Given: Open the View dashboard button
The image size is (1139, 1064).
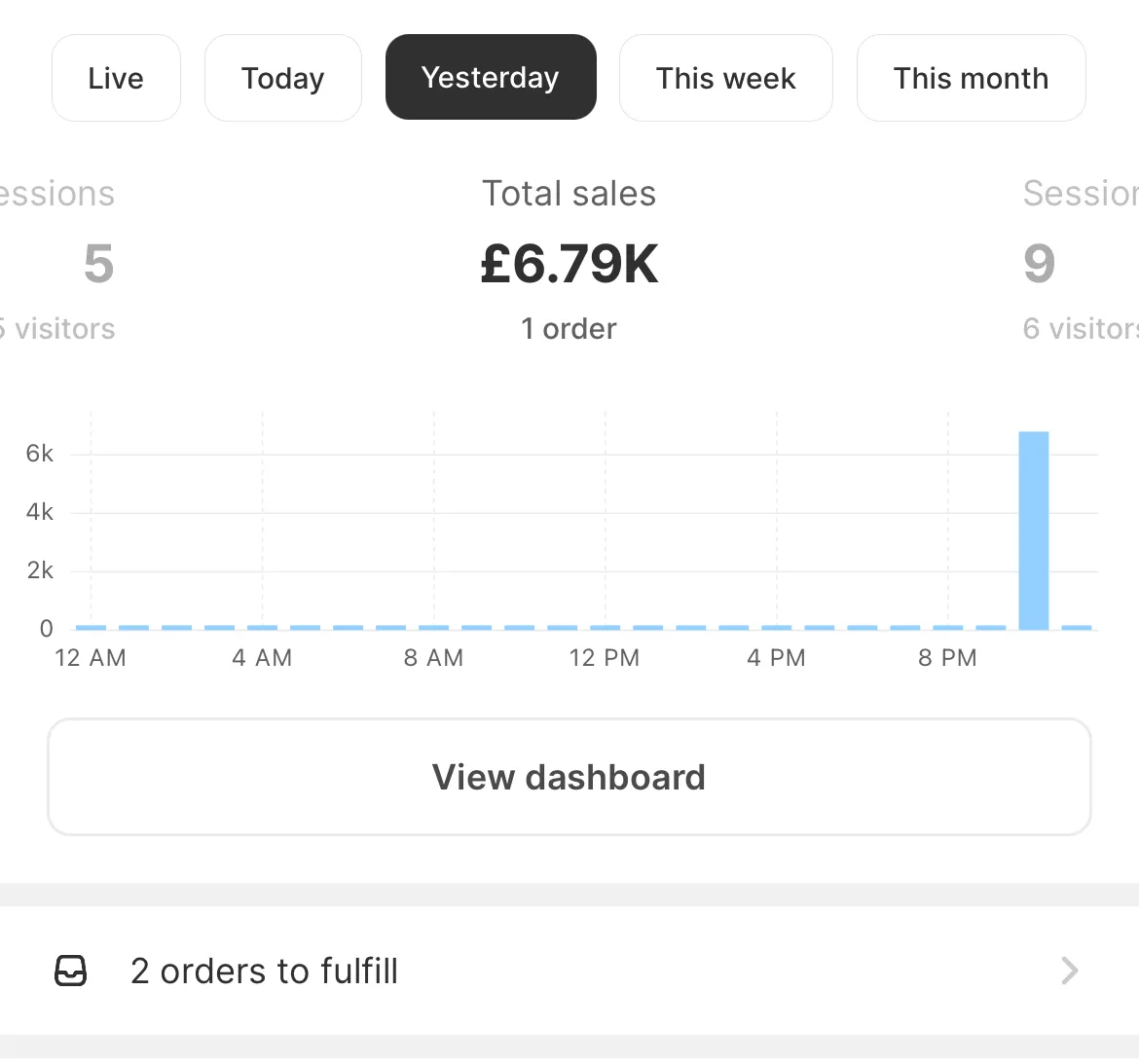Looking at the screenshot, I should point(569,777).
